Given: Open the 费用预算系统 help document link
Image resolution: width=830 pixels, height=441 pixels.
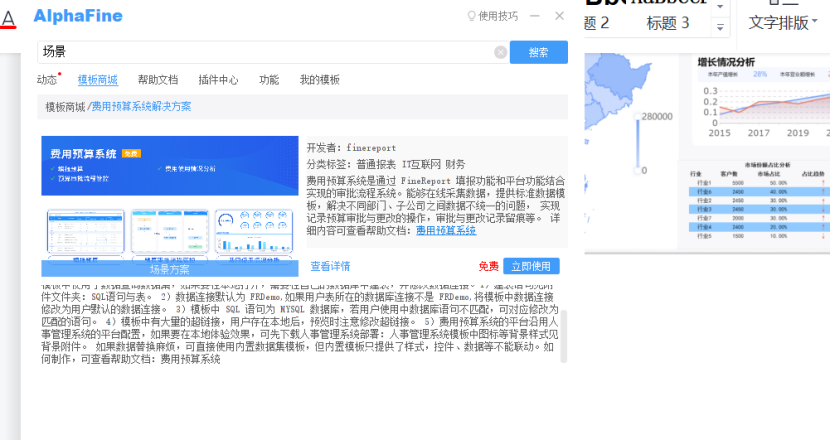Looking at the screenshot, I should click(446, 231).
